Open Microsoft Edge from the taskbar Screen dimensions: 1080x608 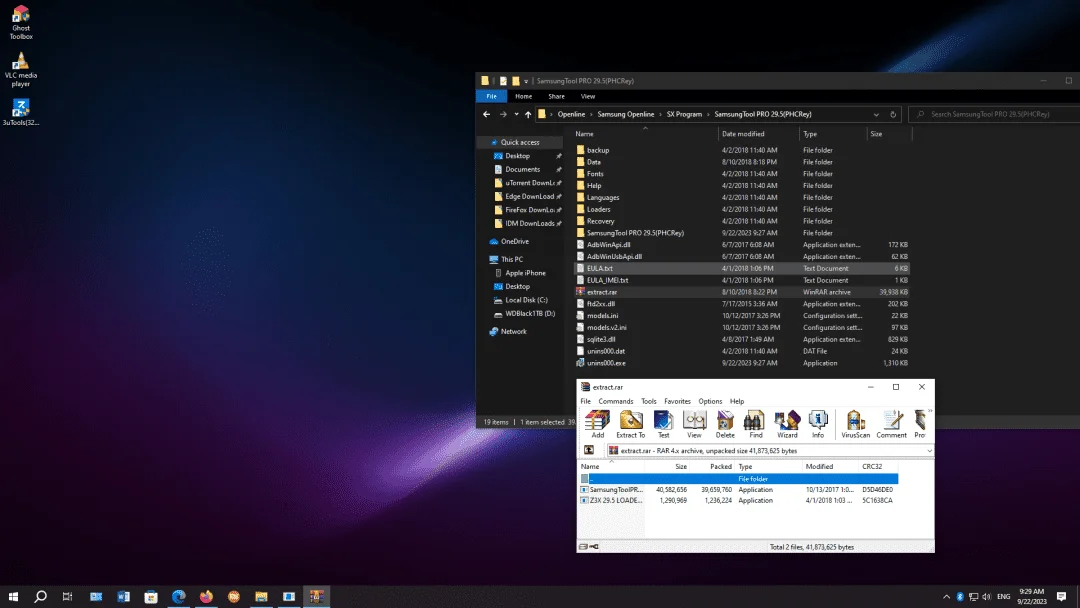click(178, 596)
